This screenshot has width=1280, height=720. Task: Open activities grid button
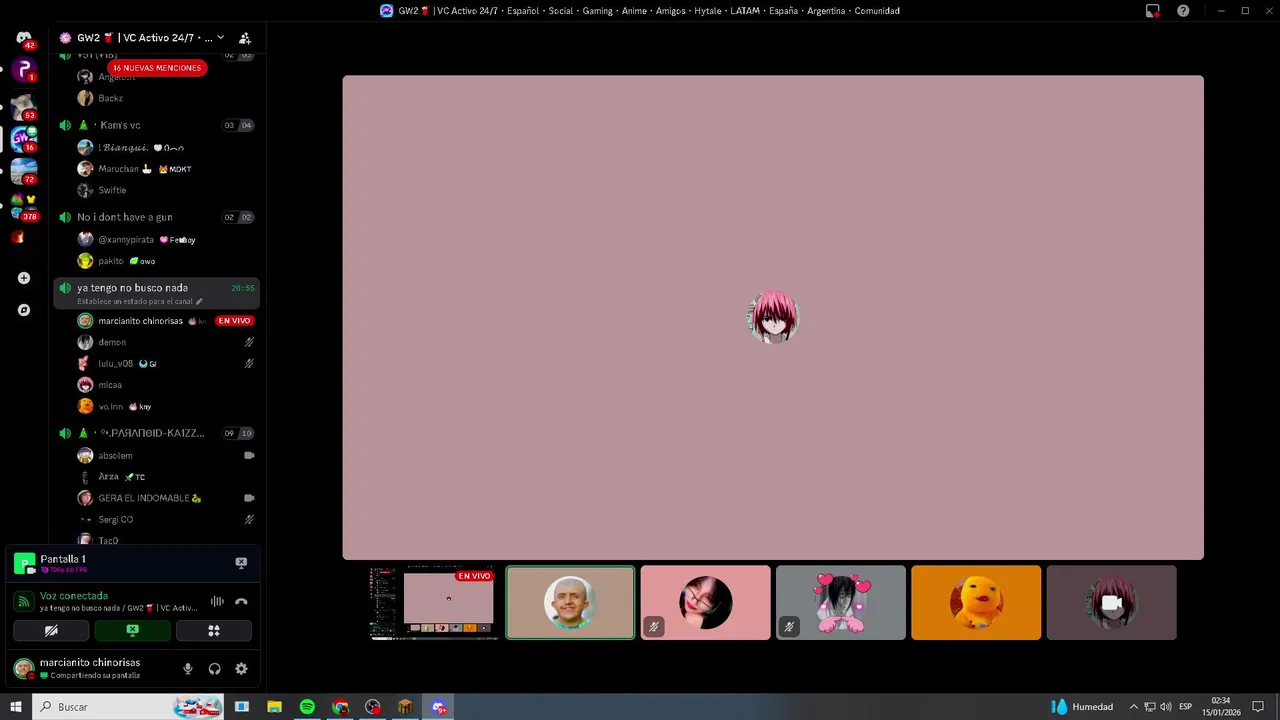point(213,631)
